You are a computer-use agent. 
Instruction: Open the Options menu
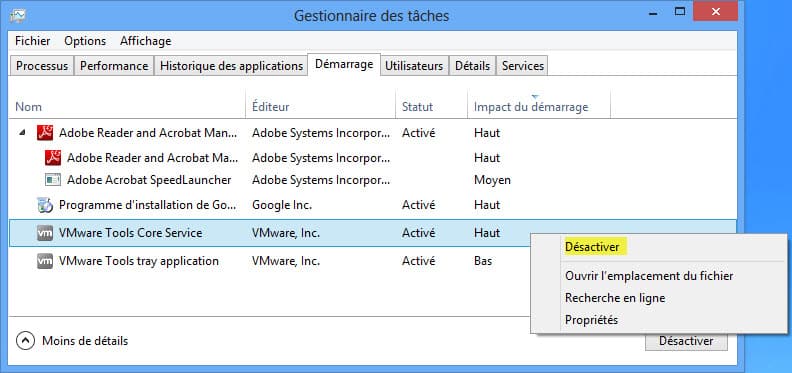[x=85, y=41]
